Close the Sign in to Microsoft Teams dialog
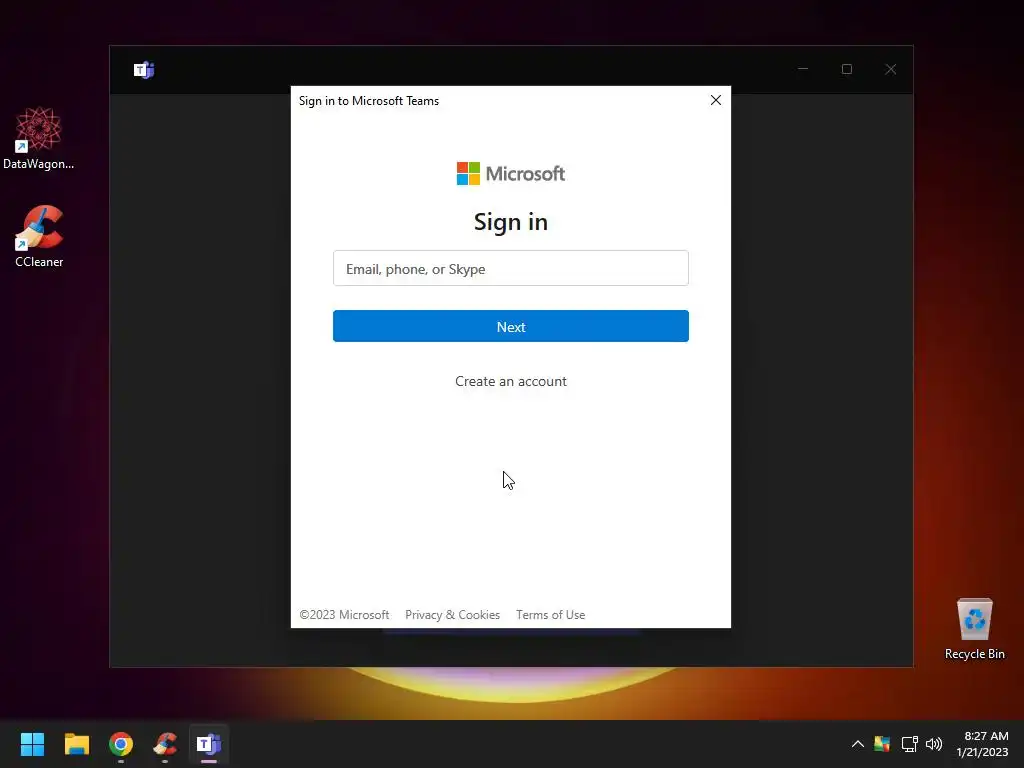 pos(716,100)
